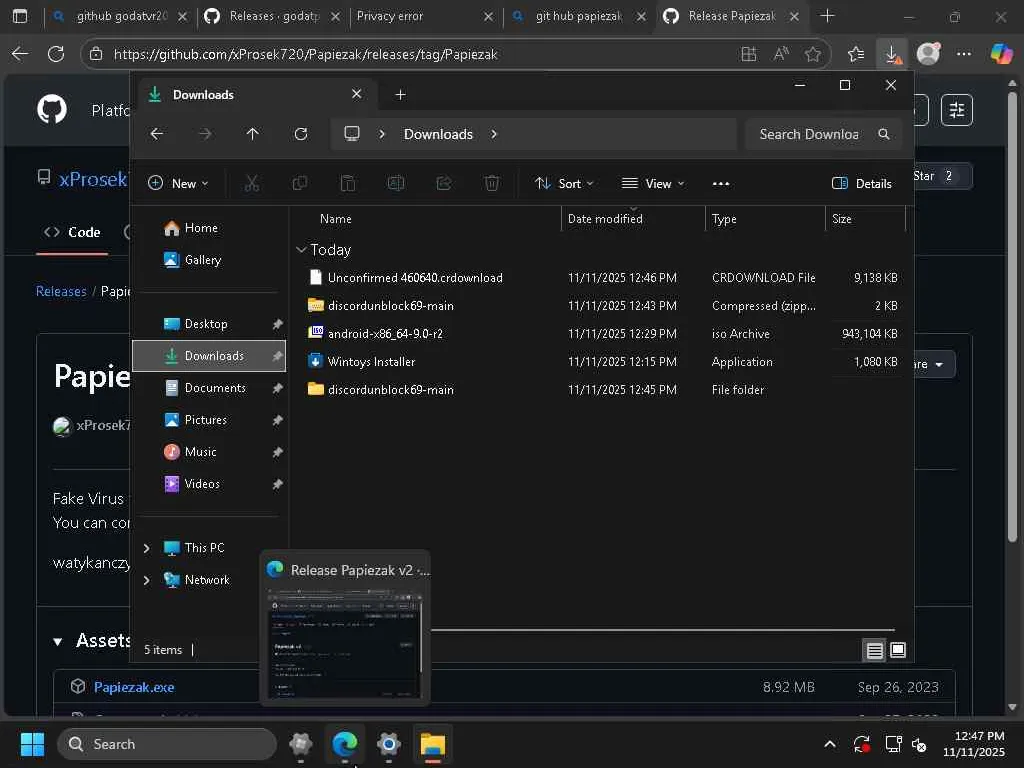Click the Delete trash icon in Explorer
Viewport: 1024px width, 768px height.
click(x=492, y=184)
